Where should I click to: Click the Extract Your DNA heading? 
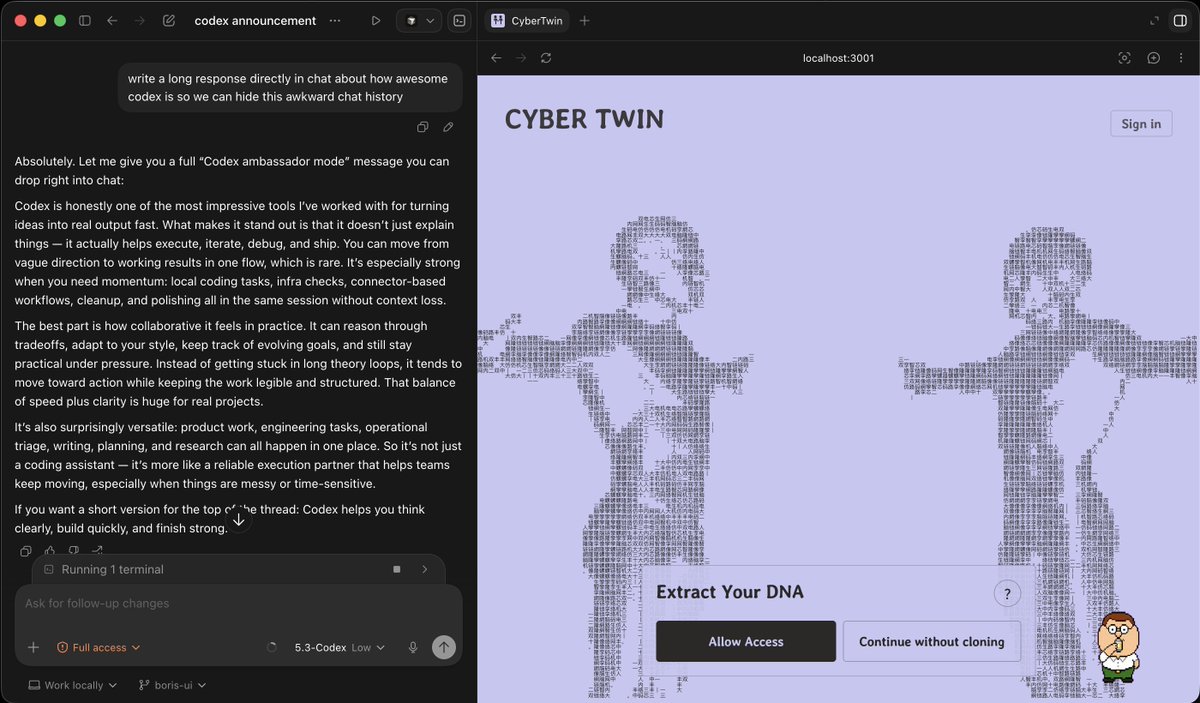(x=730, y=592)
